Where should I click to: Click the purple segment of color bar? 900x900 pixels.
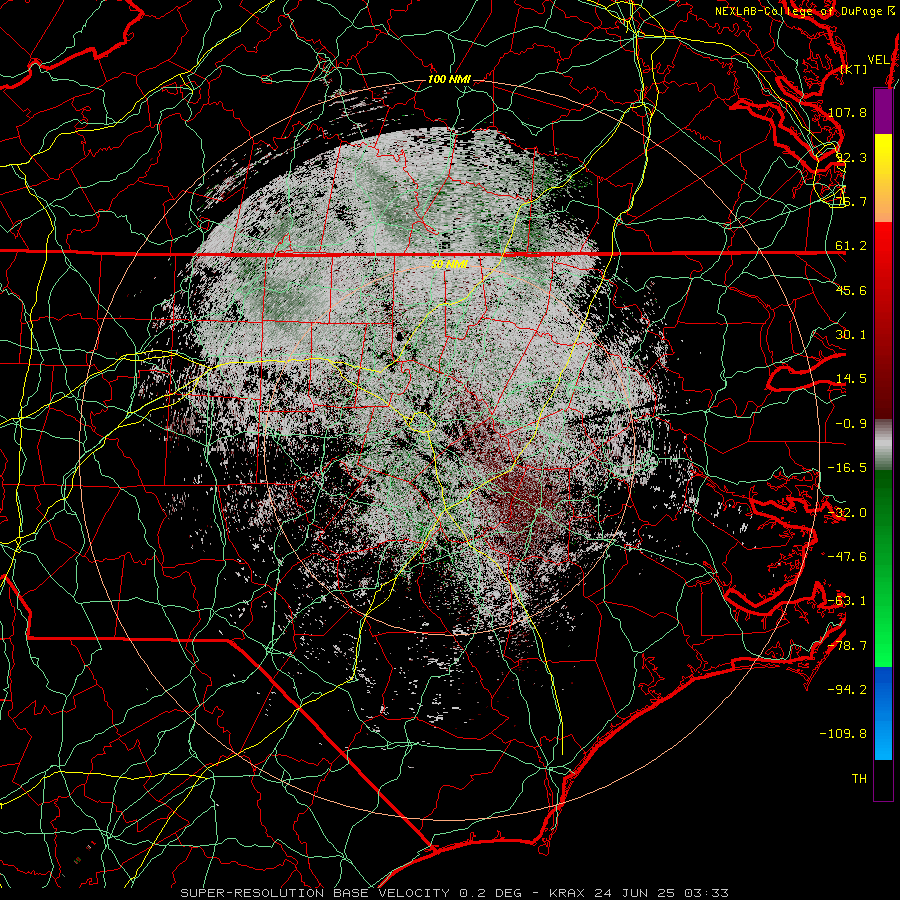pyautogui.click(x=883, y=111)
